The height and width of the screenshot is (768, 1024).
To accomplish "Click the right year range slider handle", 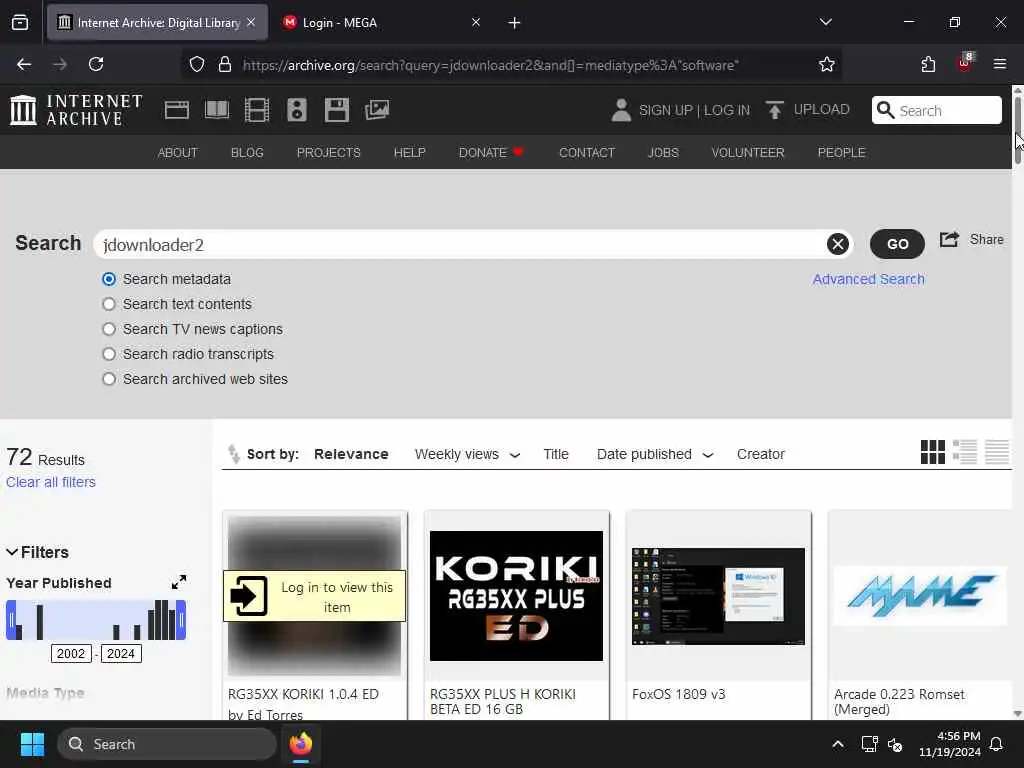I will click(x=182, y=620).
